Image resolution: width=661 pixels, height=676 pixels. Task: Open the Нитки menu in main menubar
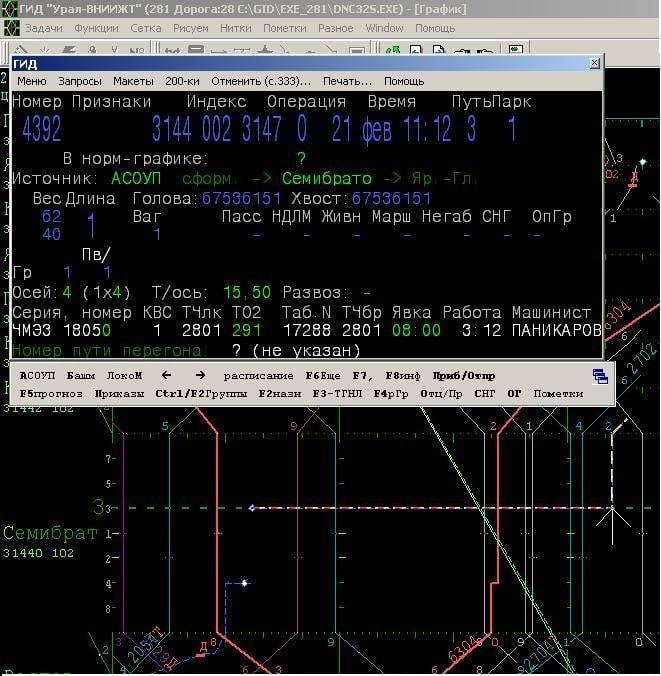click(x=236, y=28)
